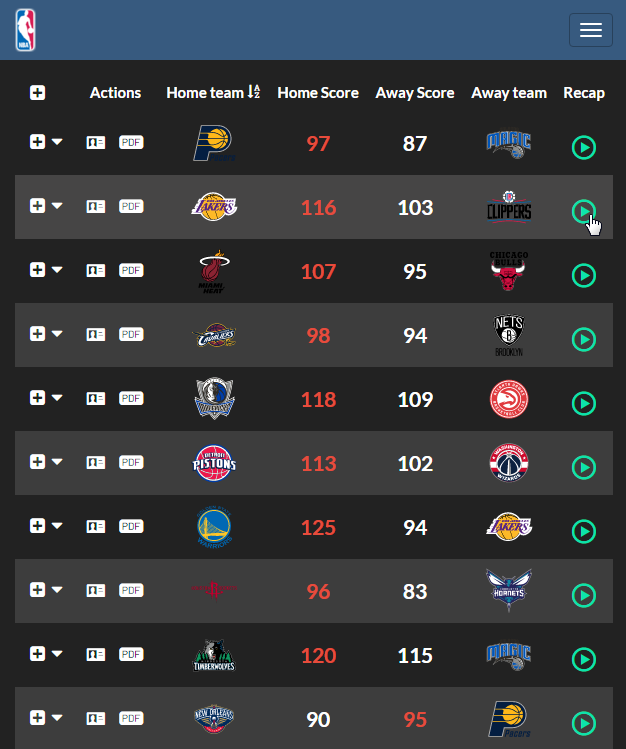Expand the actions dropdown for Lakers vs Clippers
Image resolution: width=626 pixels, height=749 pixels.
[x=57, y=206]
